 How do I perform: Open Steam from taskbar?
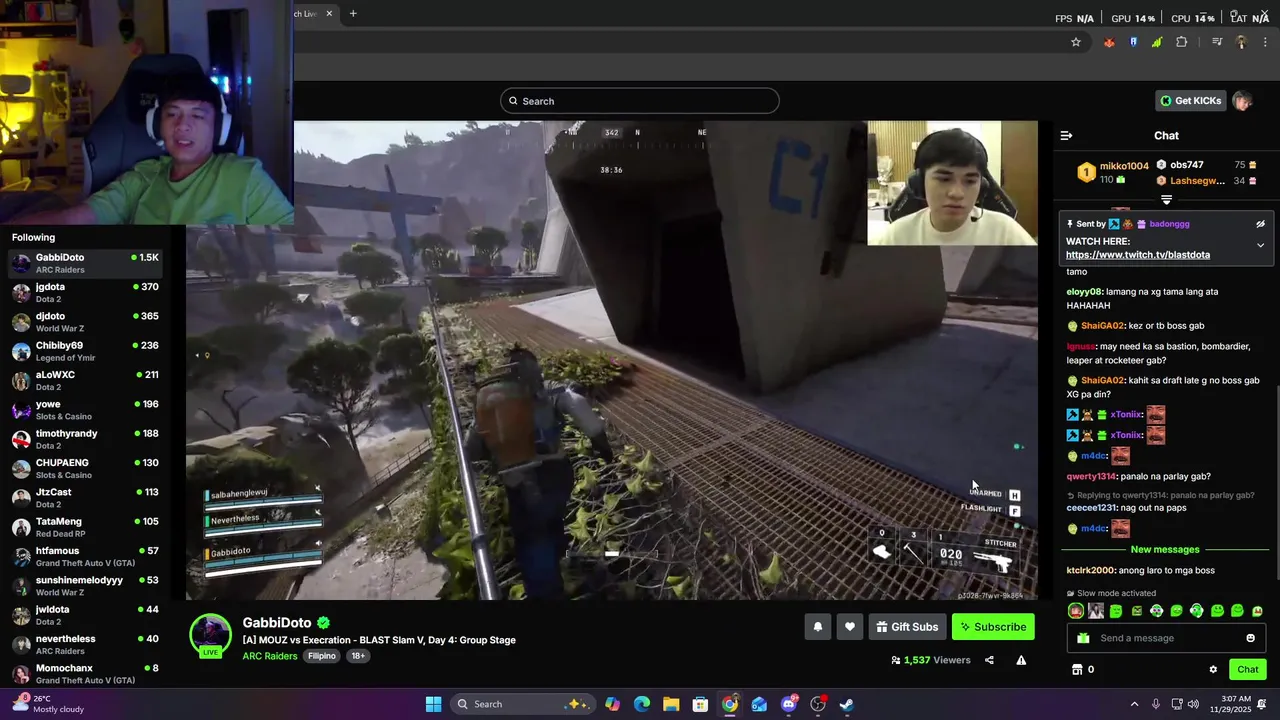click(846, 704)
